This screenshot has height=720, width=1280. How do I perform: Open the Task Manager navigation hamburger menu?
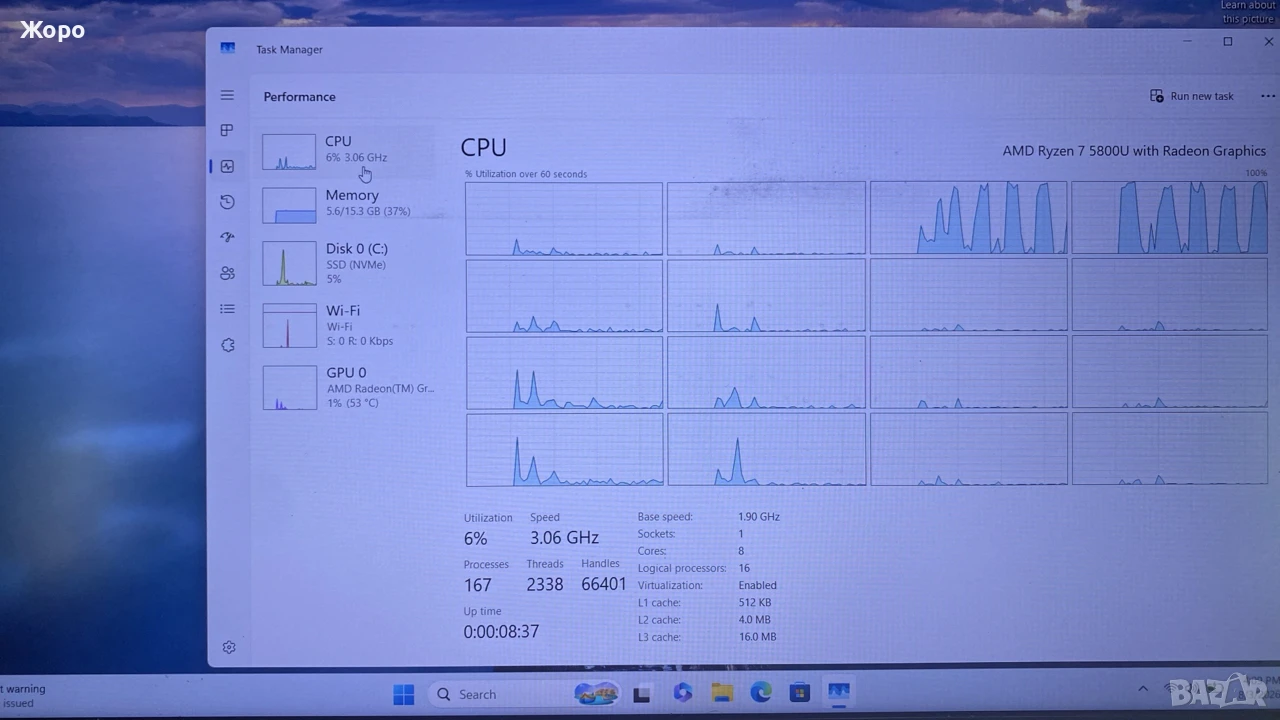[227, 95]
